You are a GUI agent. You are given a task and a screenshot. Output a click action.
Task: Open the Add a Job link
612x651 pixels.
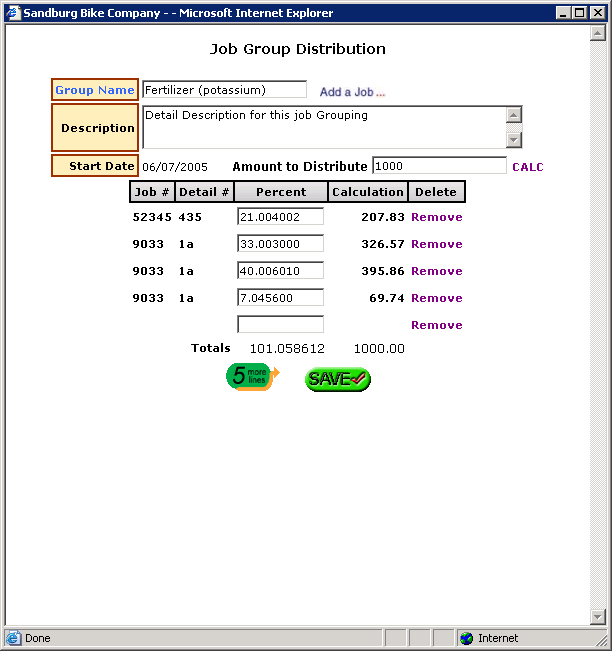coord(352,92)
